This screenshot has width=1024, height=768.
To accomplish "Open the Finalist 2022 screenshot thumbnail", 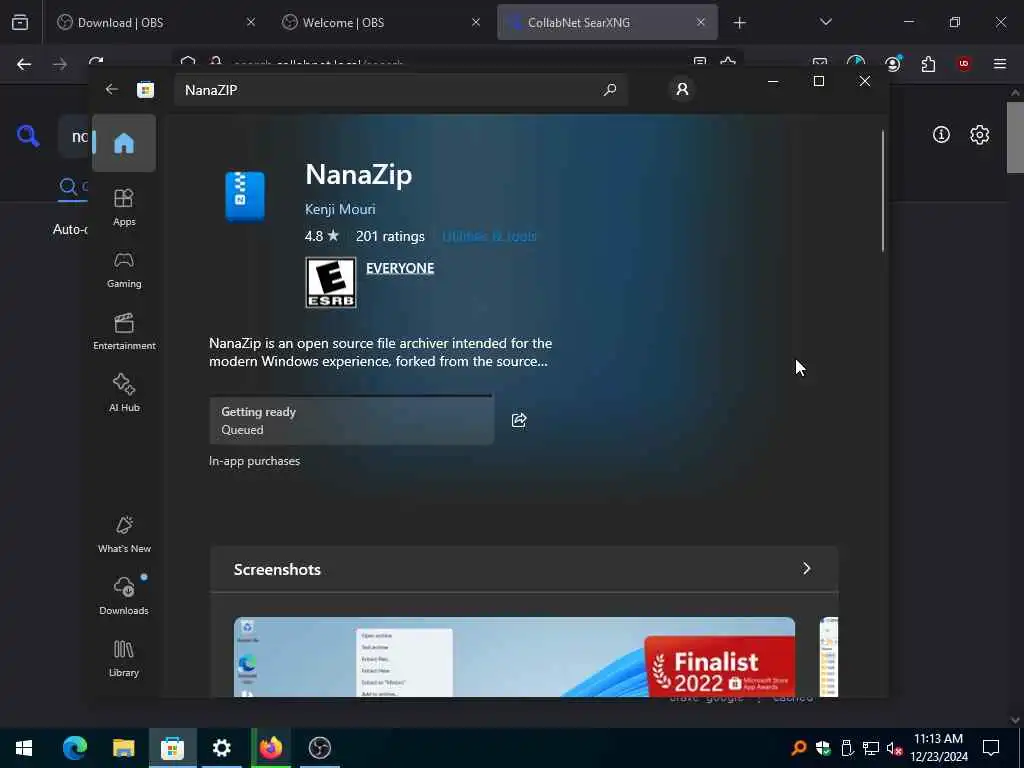I will point(515,657).
